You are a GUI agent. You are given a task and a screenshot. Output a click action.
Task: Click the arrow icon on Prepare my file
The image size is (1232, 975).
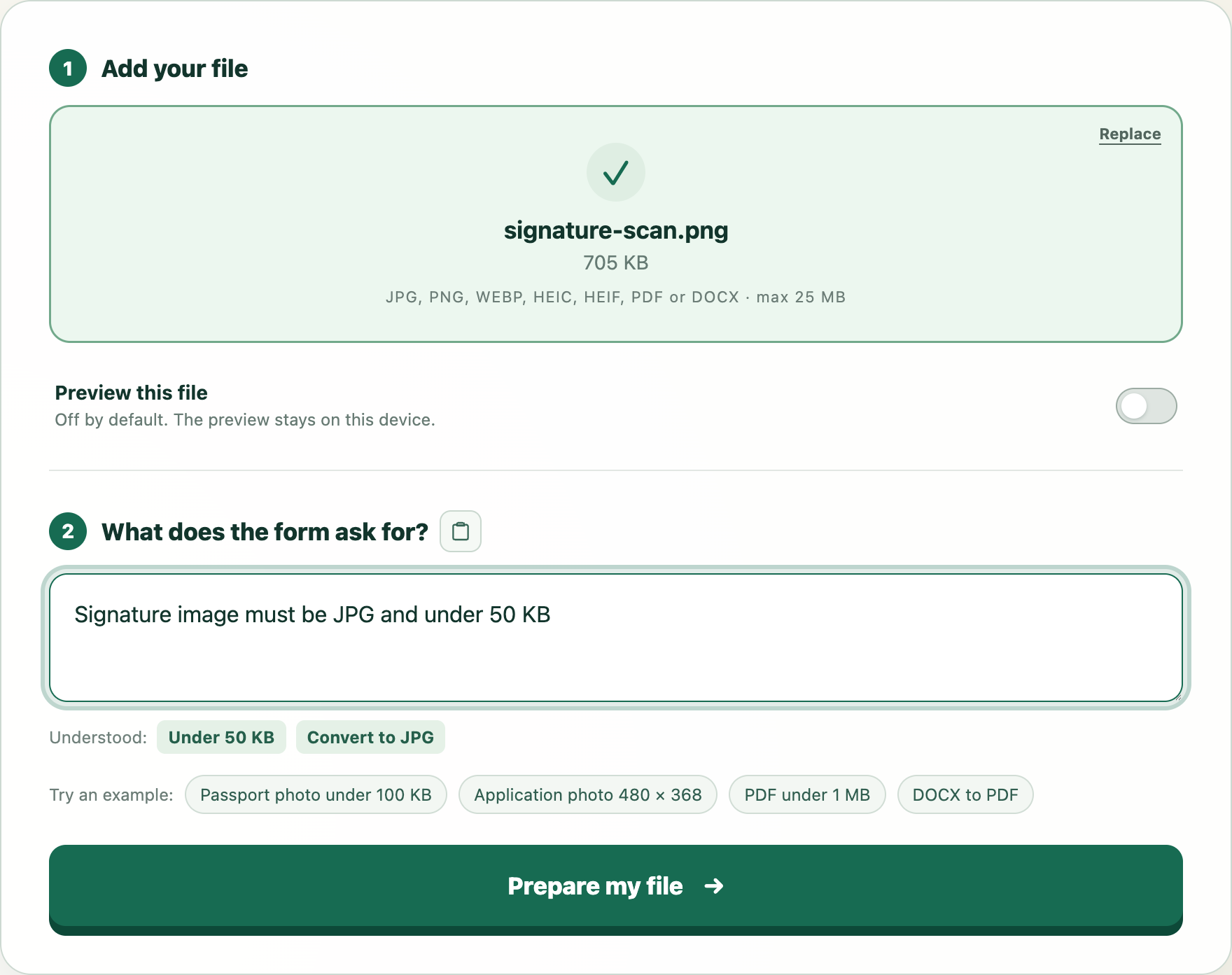pyautogui.click(x=714, y=886)
